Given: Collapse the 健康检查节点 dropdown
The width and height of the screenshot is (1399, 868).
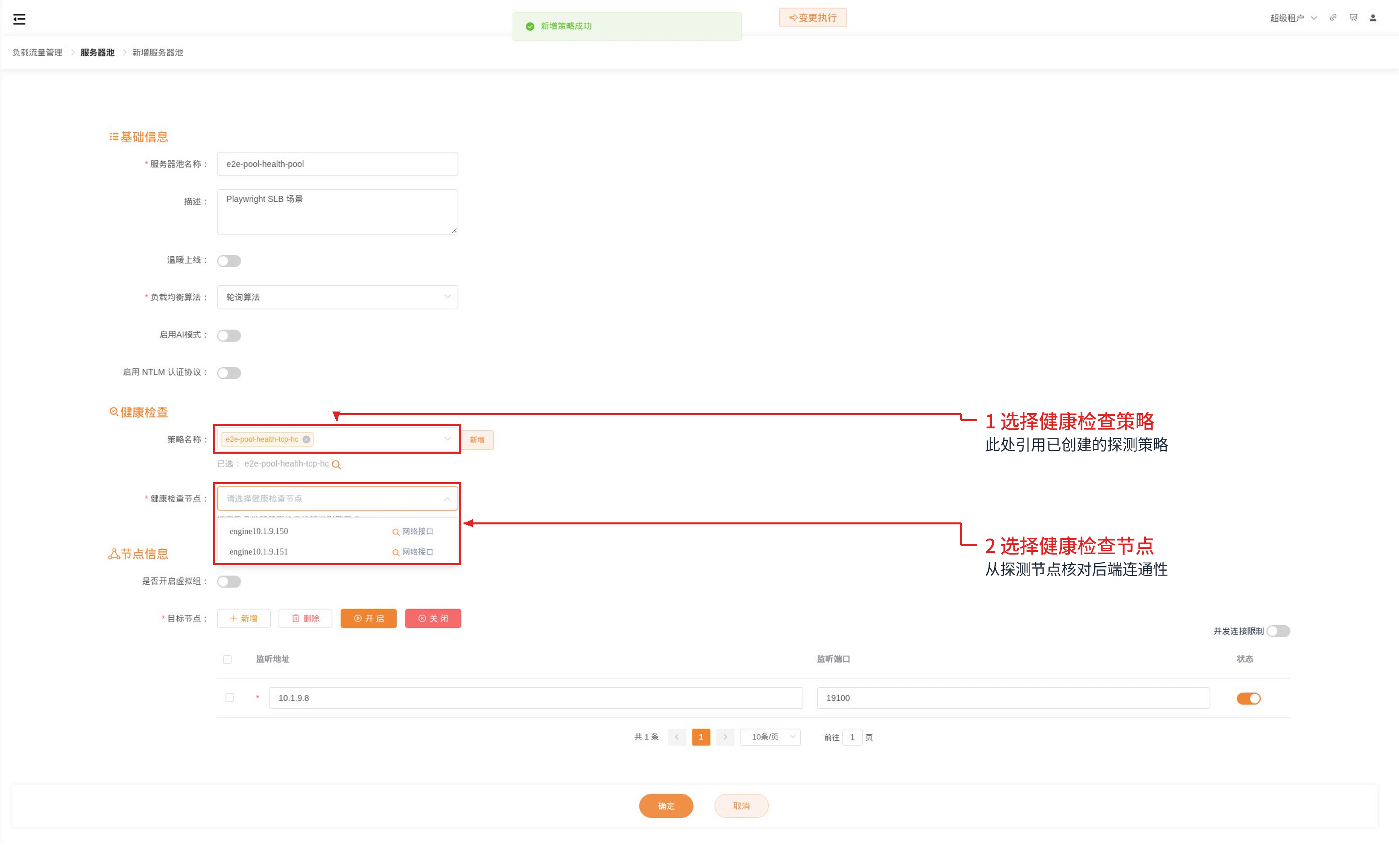Looking at the screenshot, I should [x=337, y=498].
